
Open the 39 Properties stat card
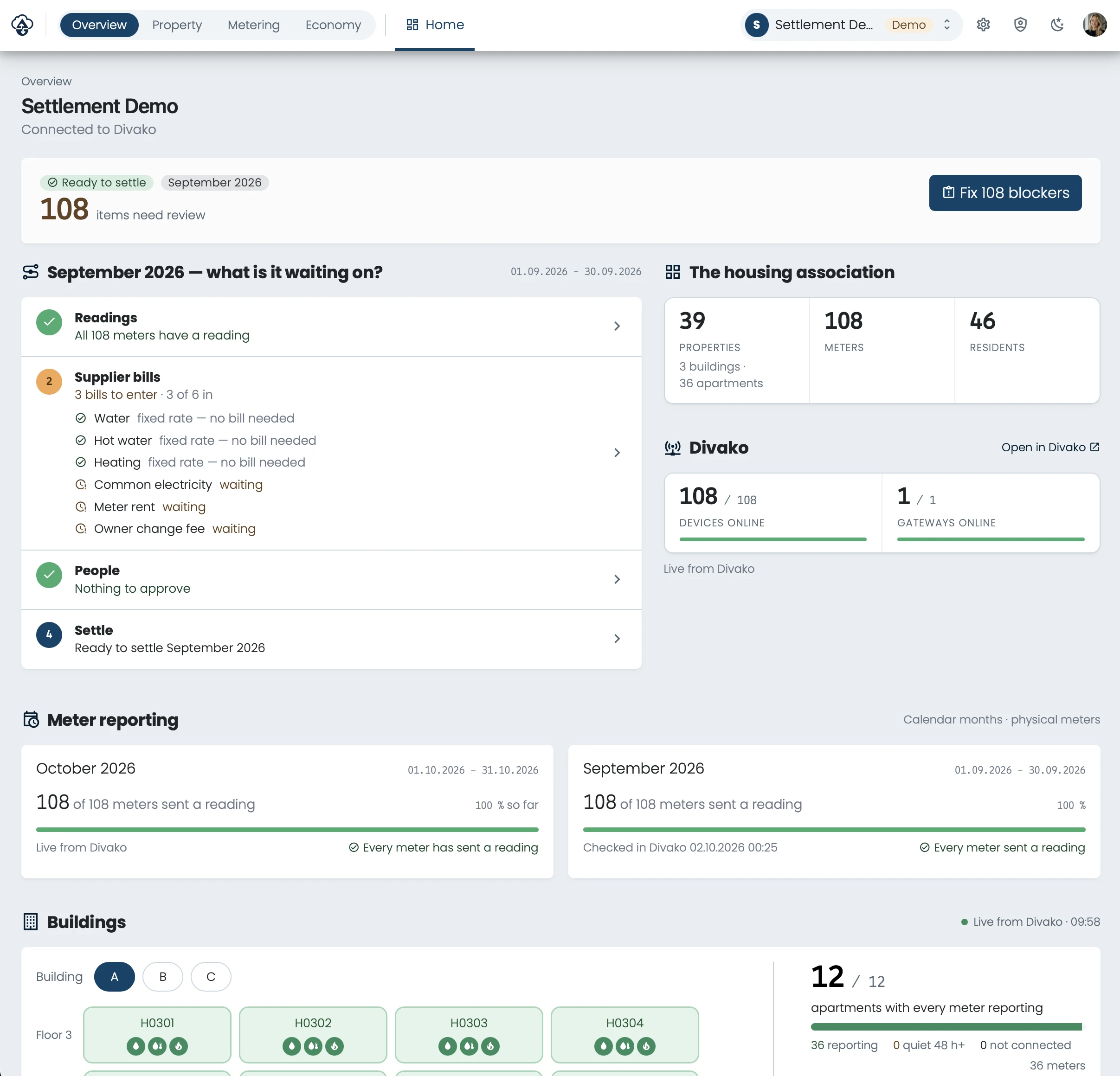(737, 351)
